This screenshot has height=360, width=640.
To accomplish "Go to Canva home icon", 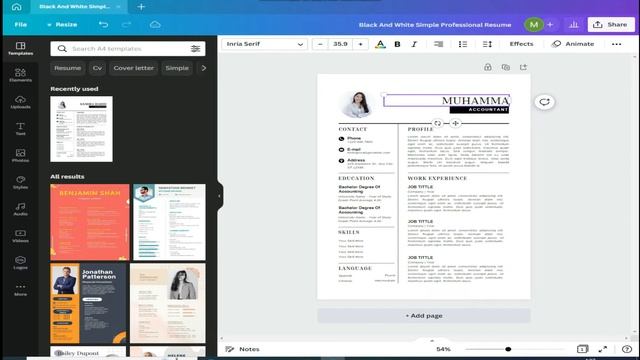I will pos(16,7).
